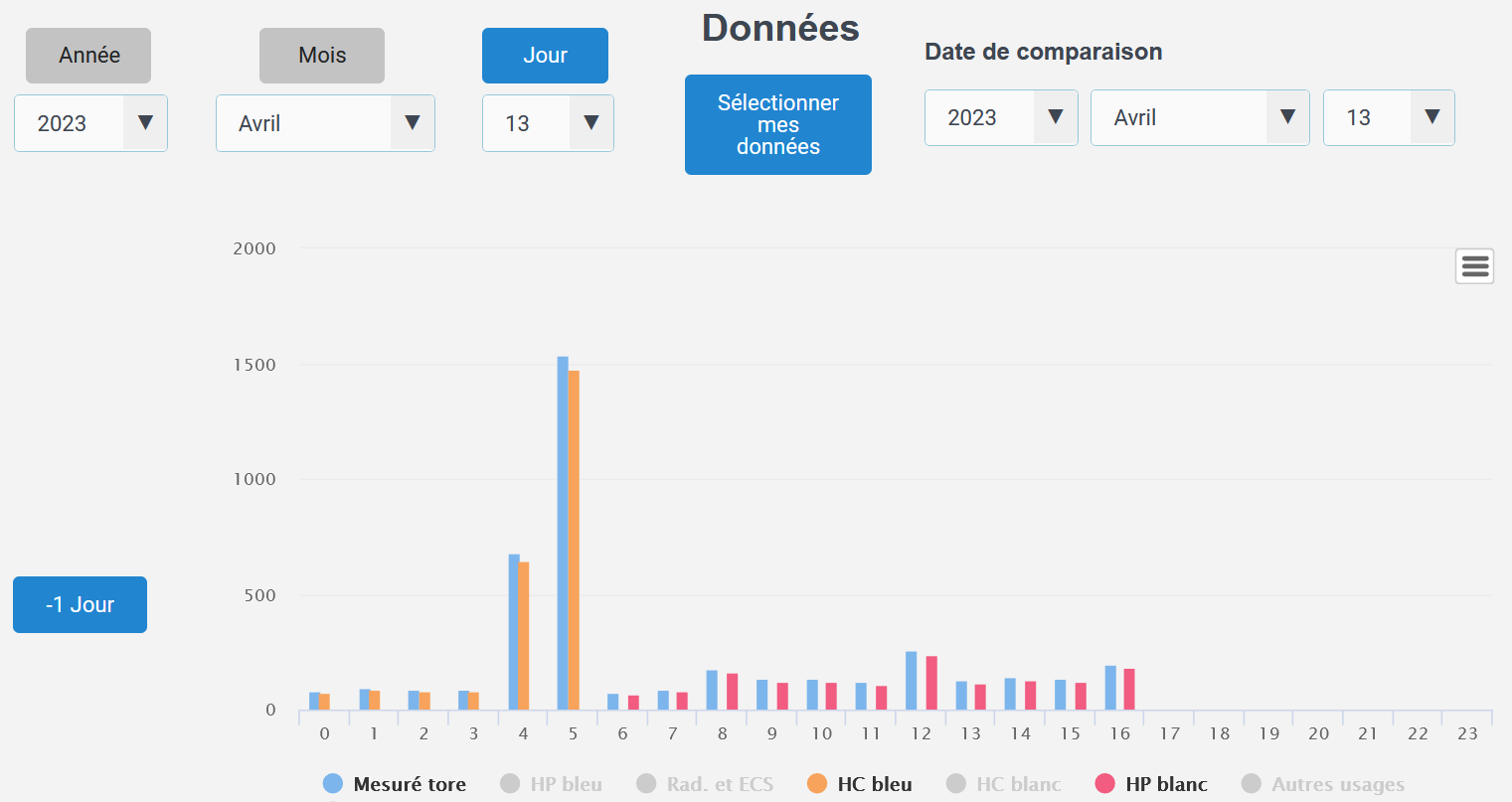This screenshot has height=802, width=1512.
Task: Hide the HC bleu legend series
Action: coord(860,784)
